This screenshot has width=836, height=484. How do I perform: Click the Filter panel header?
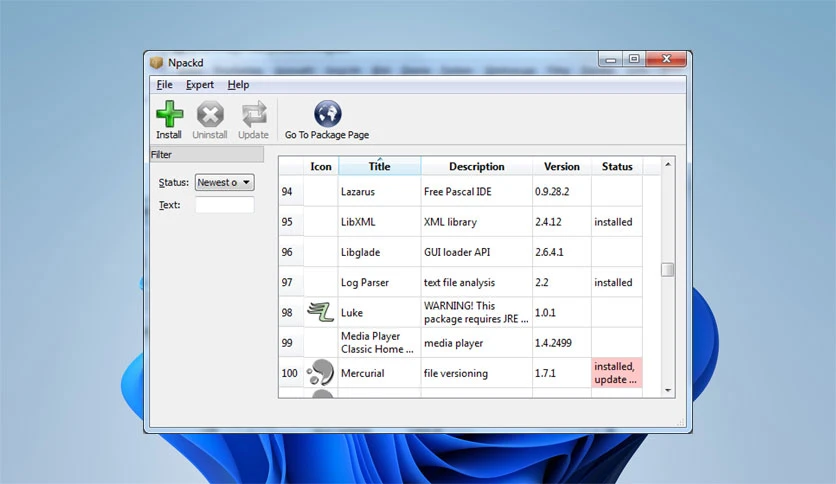click(207, 155)
